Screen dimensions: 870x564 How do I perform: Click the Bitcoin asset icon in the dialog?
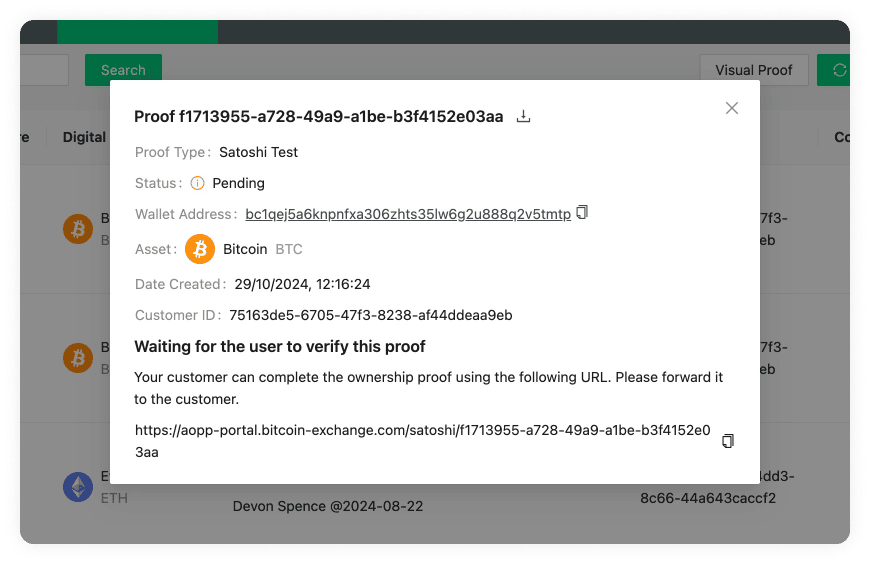200,249
